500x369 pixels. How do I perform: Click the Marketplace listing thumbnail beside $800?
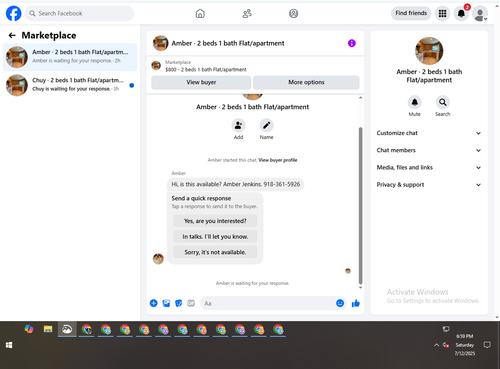point(156,65)
